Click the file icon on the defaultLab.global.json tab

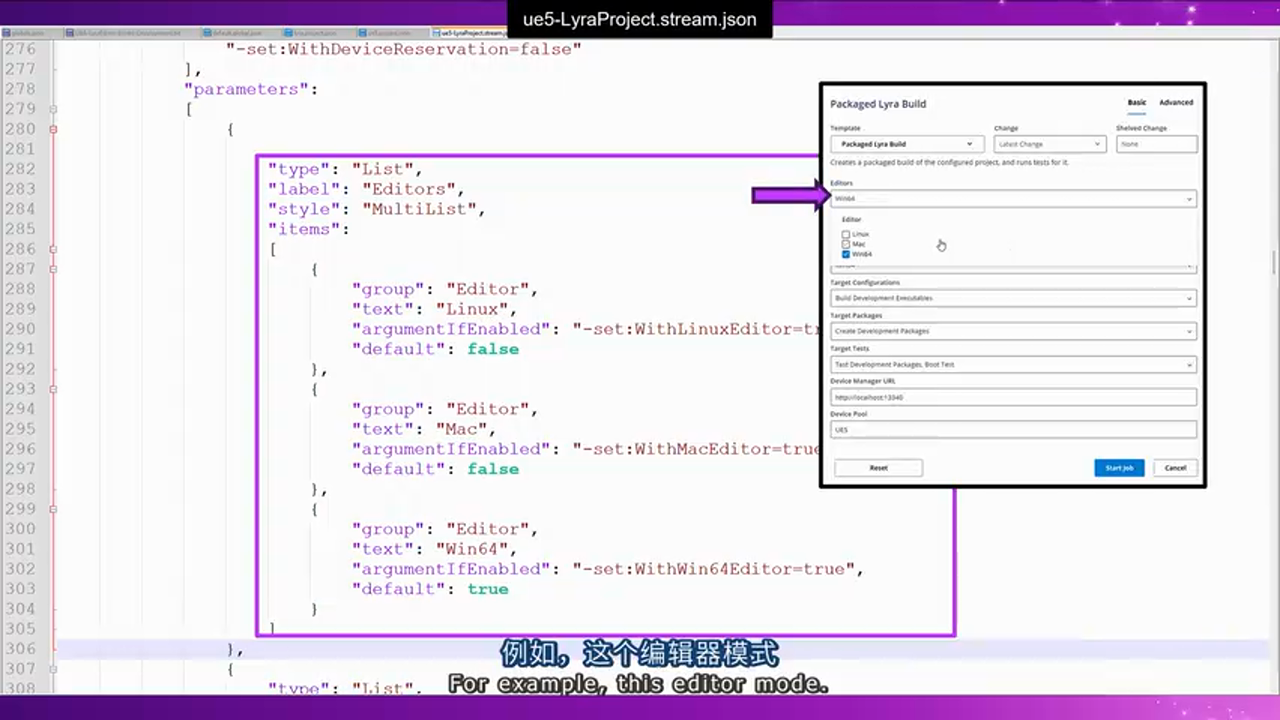[207, 33]
